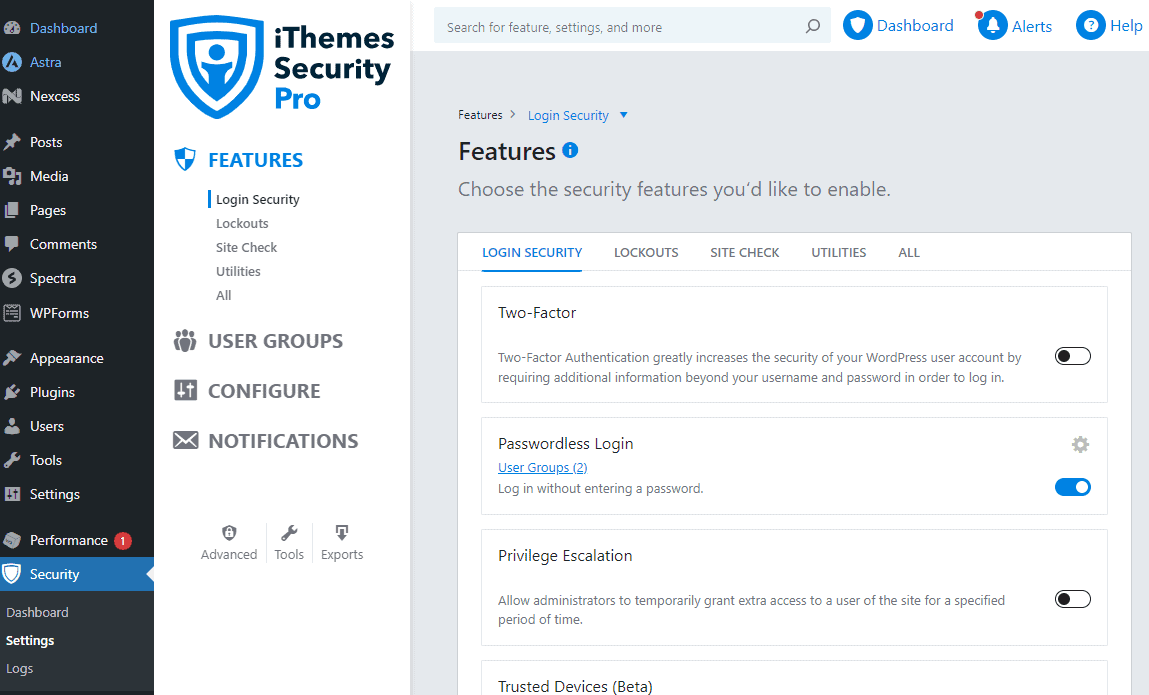Click the Features shield icon
Screen dimensions: 1149x695
click(185, 158)
